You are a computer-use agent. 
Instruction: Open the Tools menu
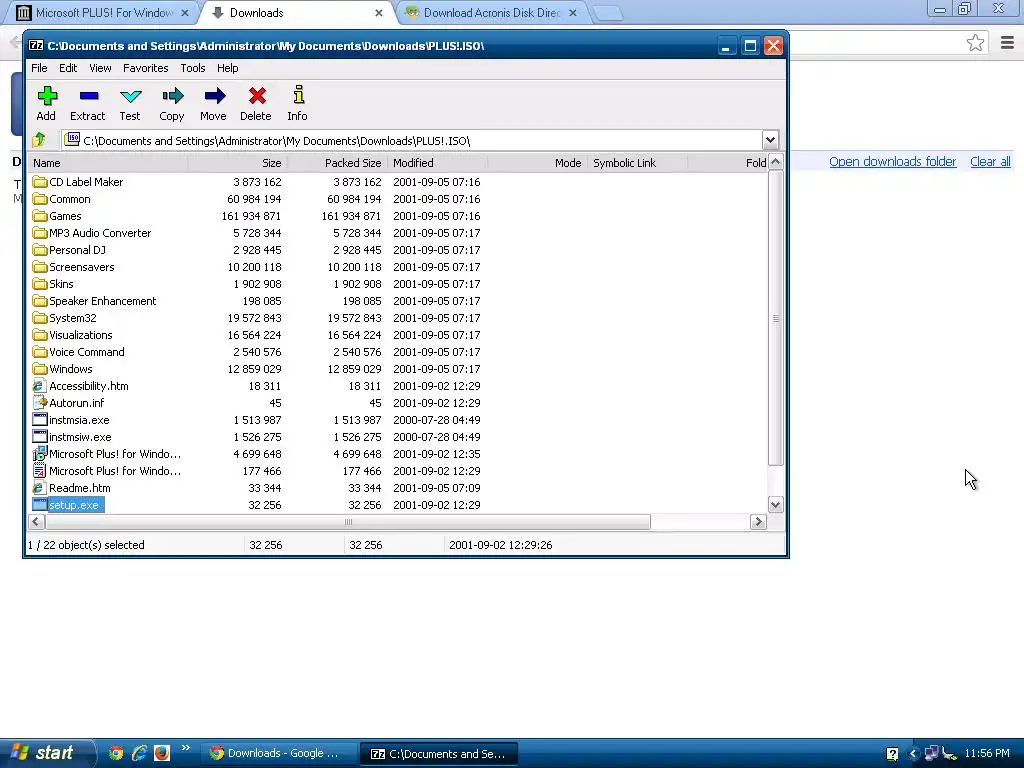pyautogui.click(x=193, y=68)
